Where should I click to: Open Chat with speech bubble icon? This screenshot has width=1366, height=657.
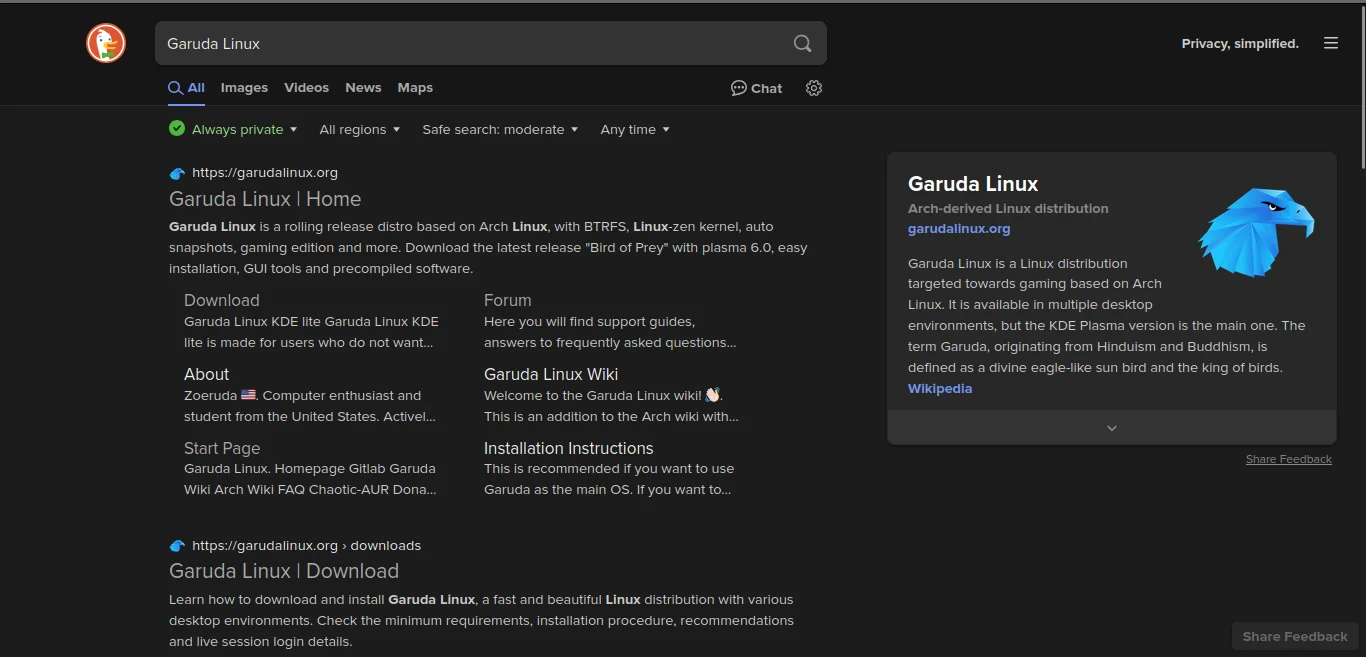[756, 88]
